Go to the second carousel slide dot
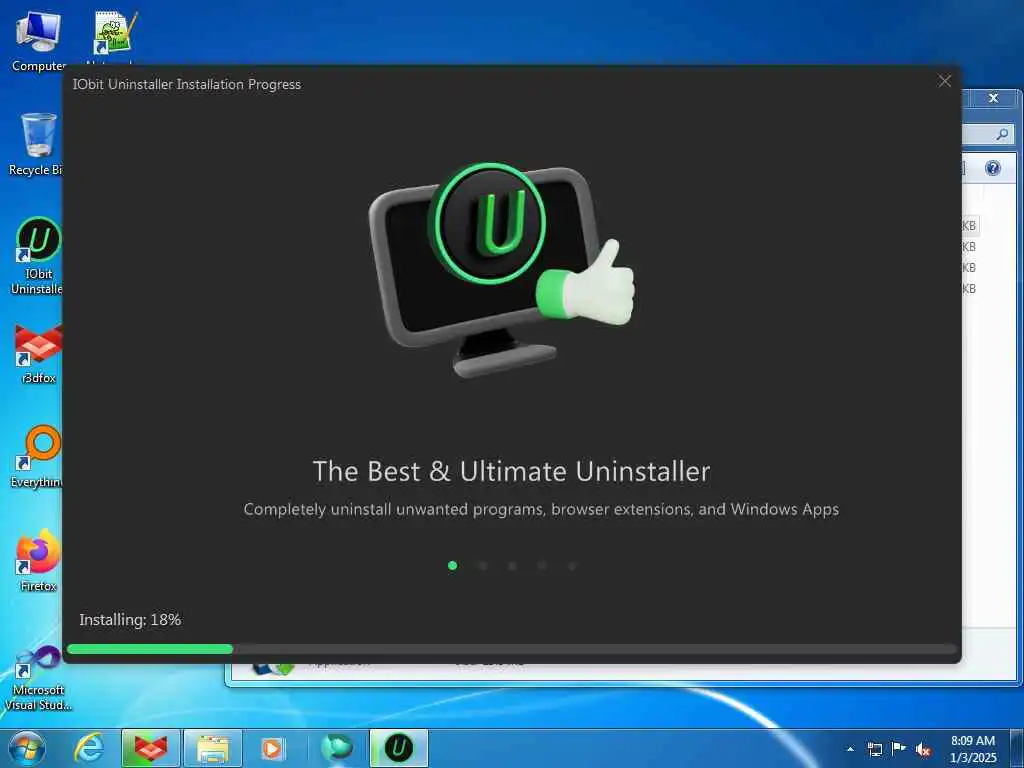 (x=483, y=566)
